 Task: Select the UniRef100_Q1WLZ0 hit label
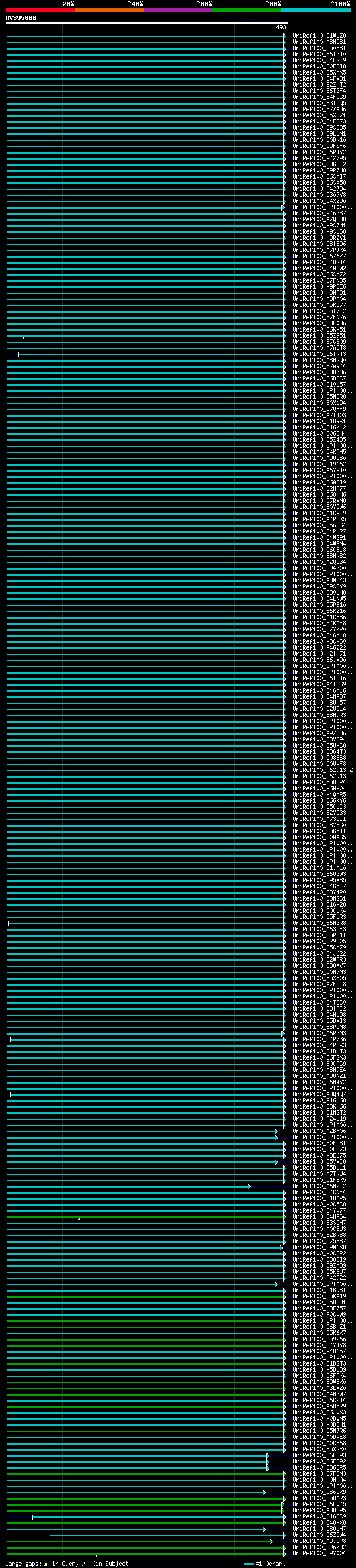point(319,36)
